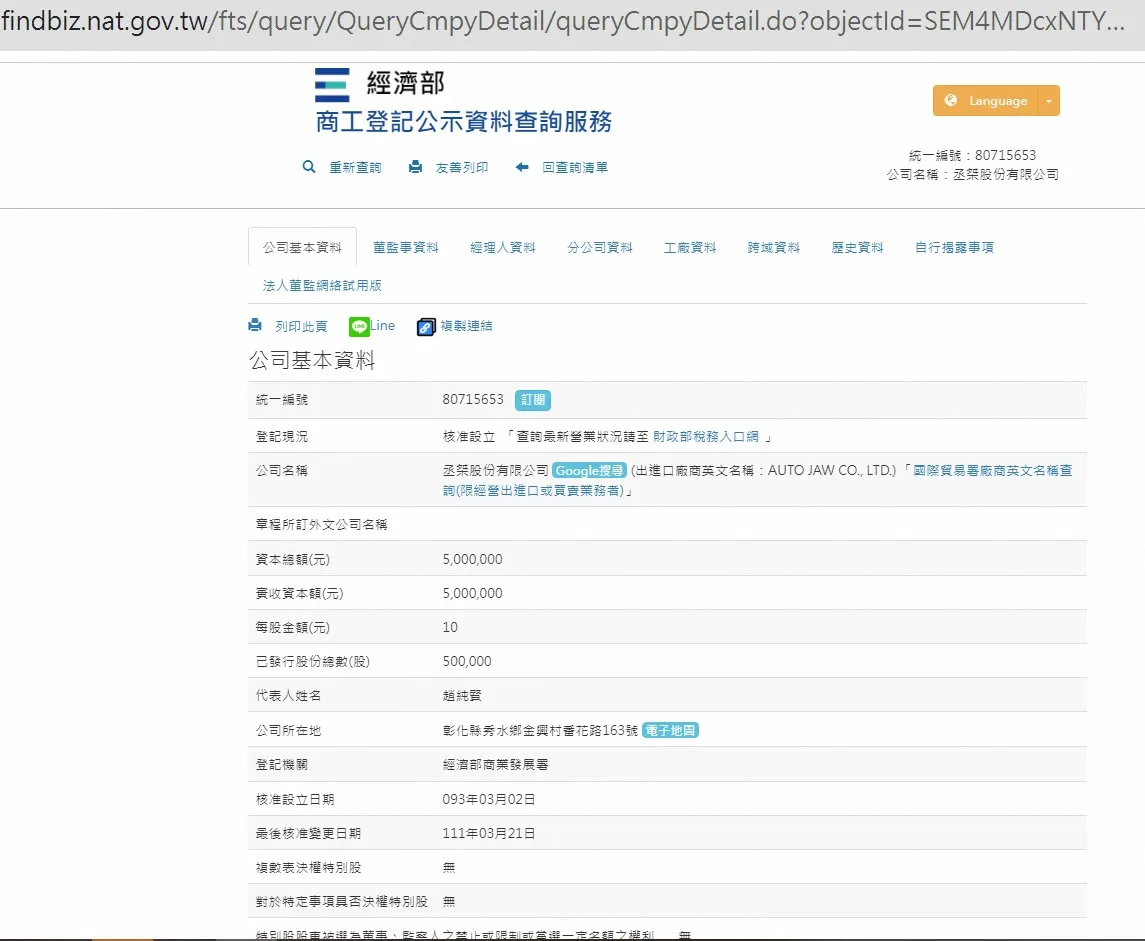View the 歷史資料 tab
Screen dimensions: 1145x941
pyautogui.click(x=857, y=248)
